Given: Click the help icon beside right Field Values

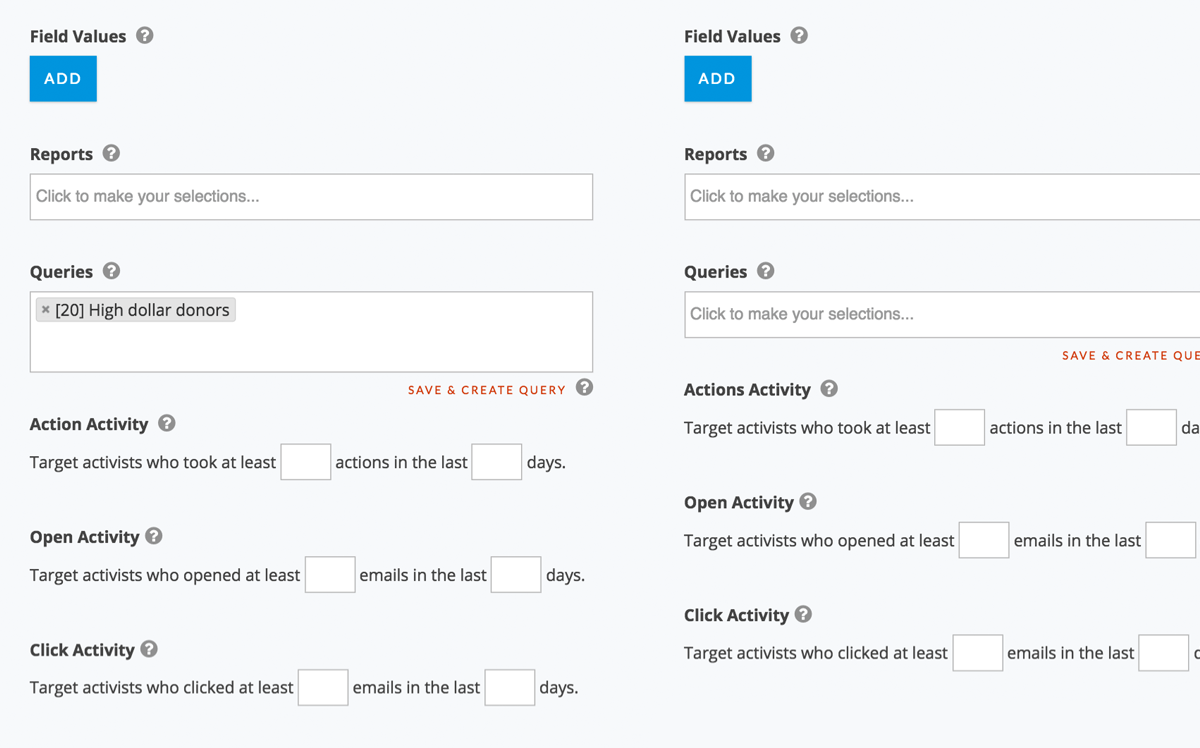Looking at the screenshot, I should click(799, 36).
